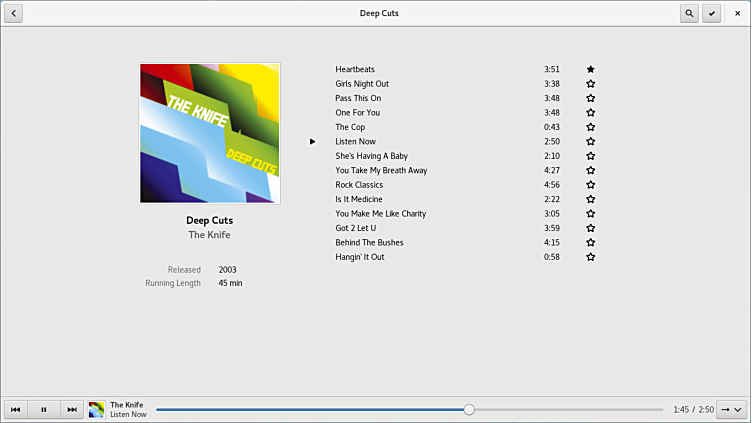Open the repeat mode dropdown
Image resolution: width=752 pixels, height=423 pixels.
point(731,409)
